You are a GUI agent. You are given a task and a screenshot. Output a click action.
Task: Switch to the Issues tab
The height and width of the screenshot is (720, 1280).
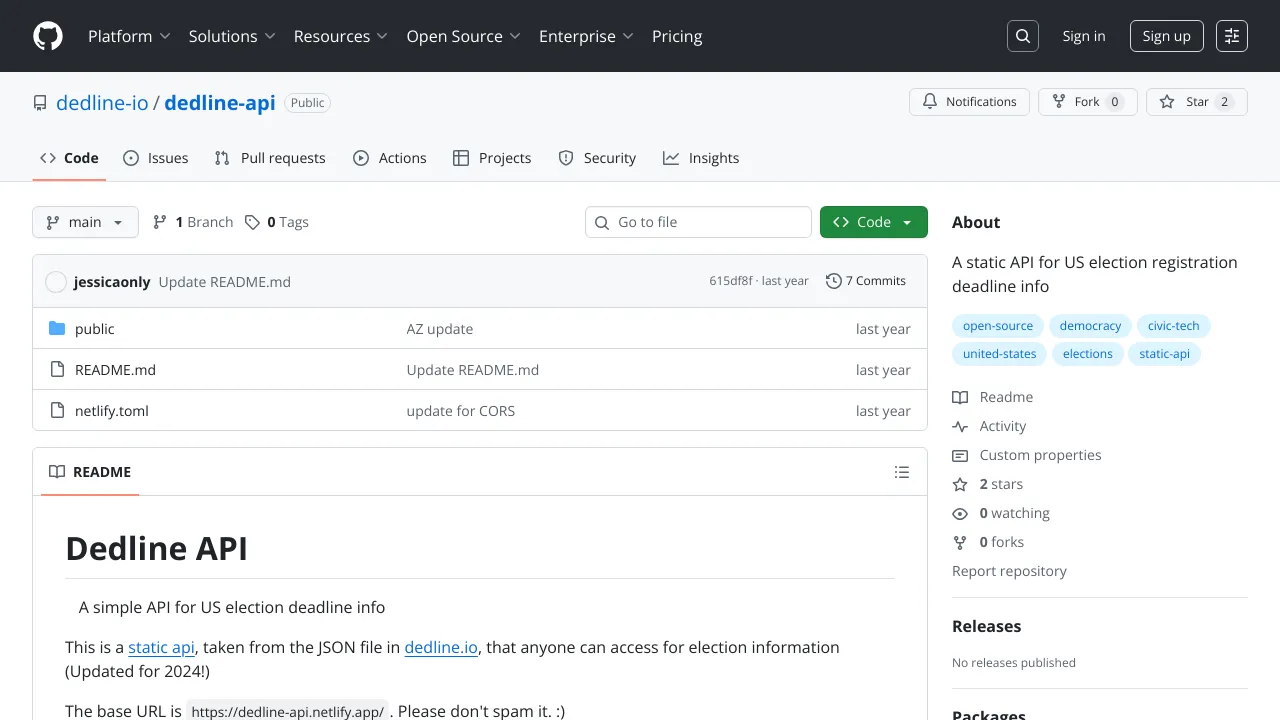tap(156, 158)
